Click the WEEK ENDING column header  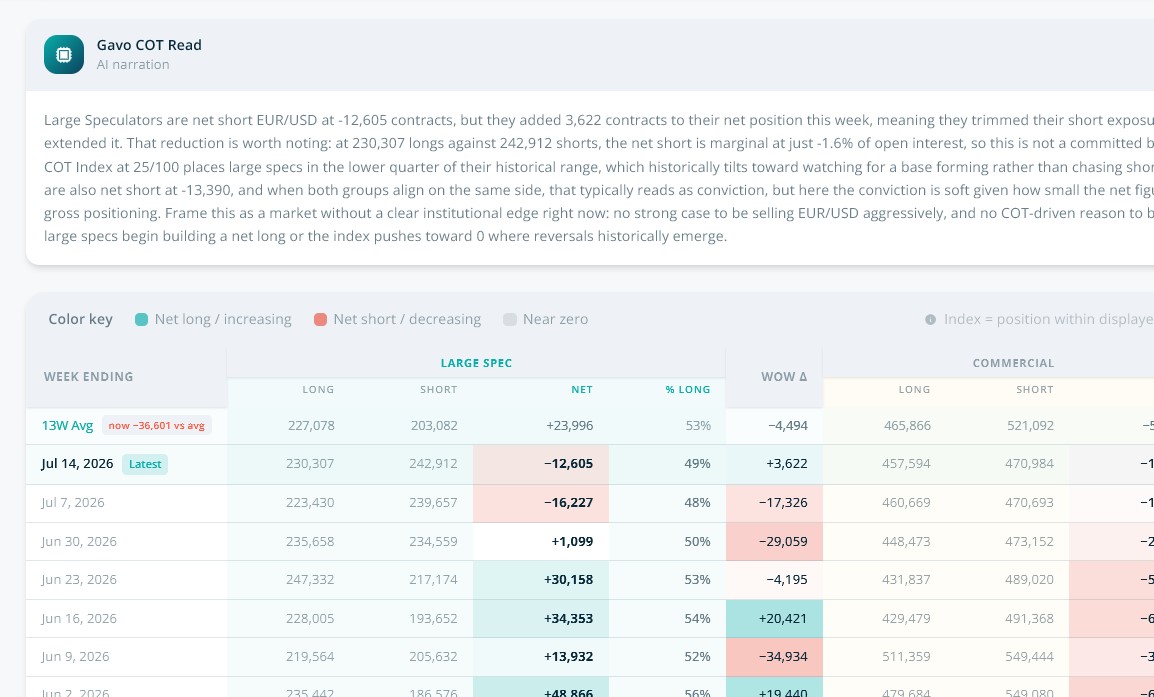click(88, 377)
